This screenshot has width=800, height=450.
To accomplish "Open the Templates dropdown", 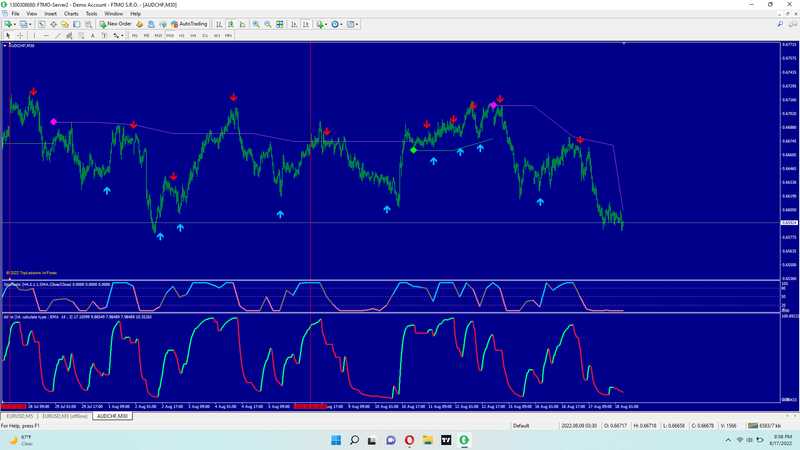I will (352, 24).
